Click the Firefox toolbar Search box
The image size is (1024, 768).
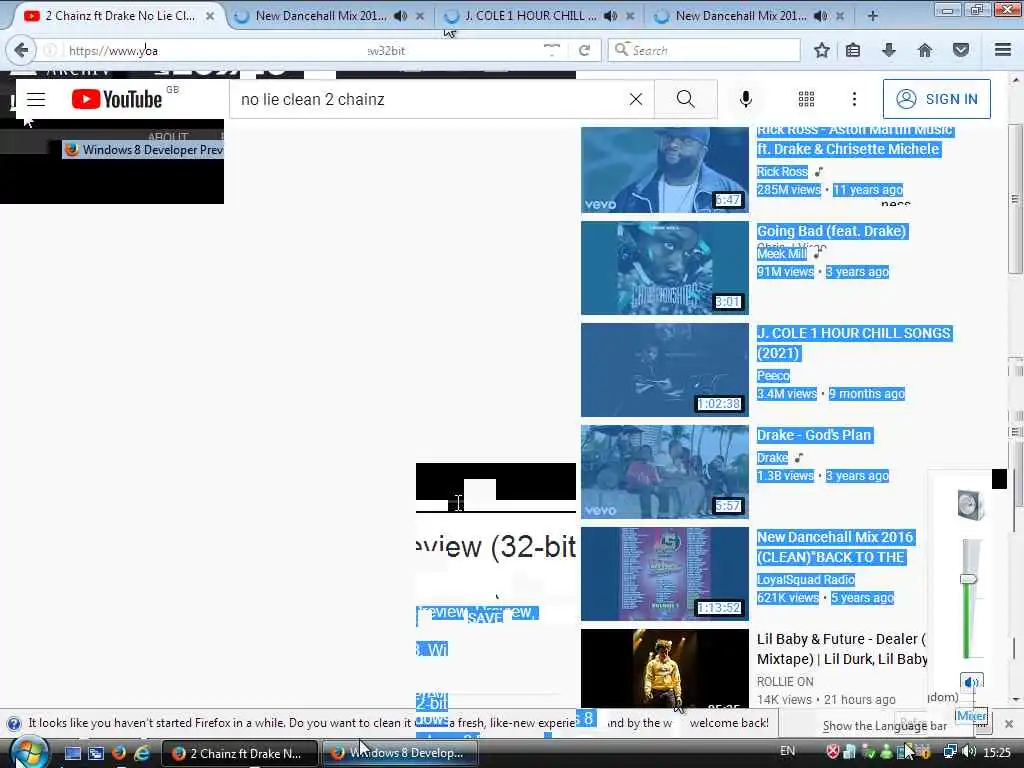coord(704,50)
